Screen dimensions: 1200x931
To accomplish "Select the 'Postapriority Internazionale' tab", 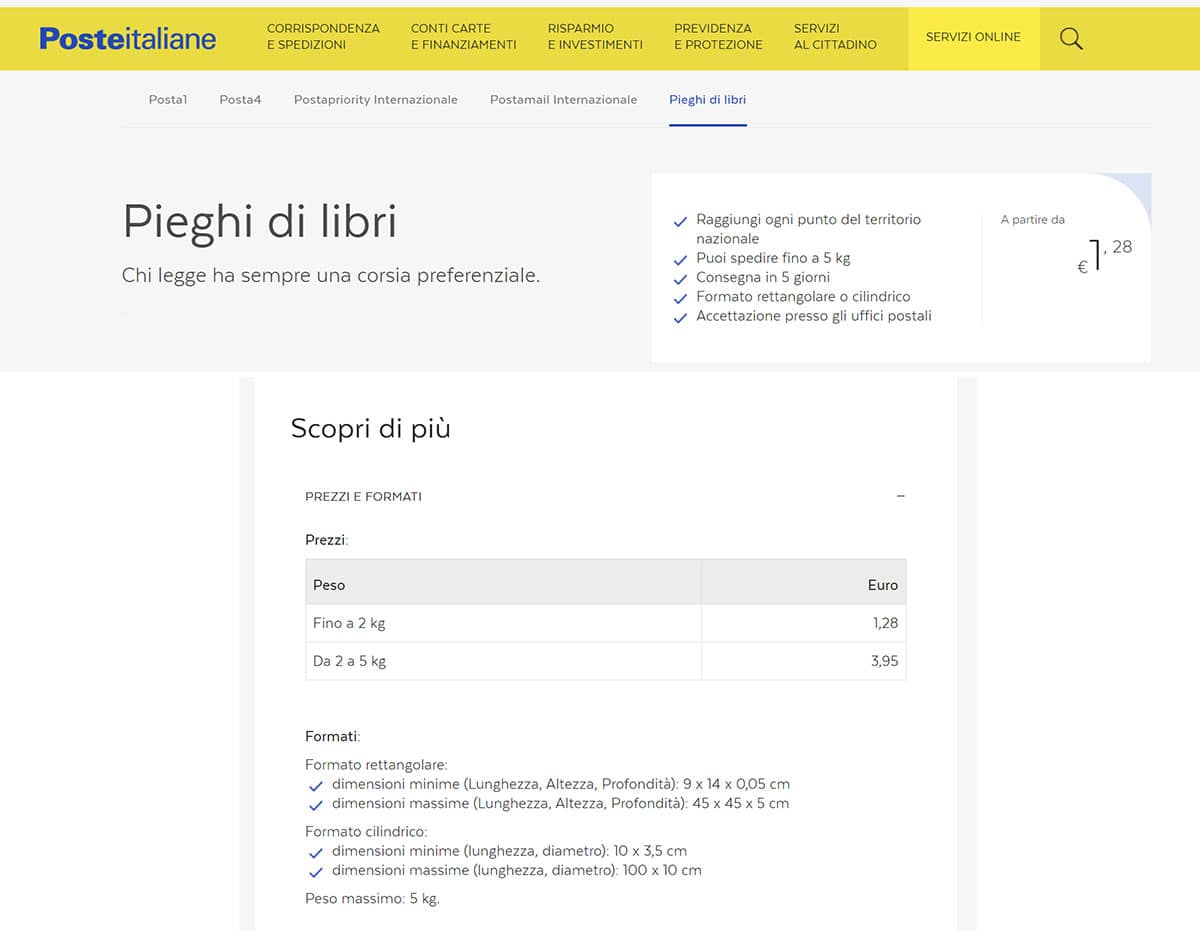I will [x=375, y=99].
